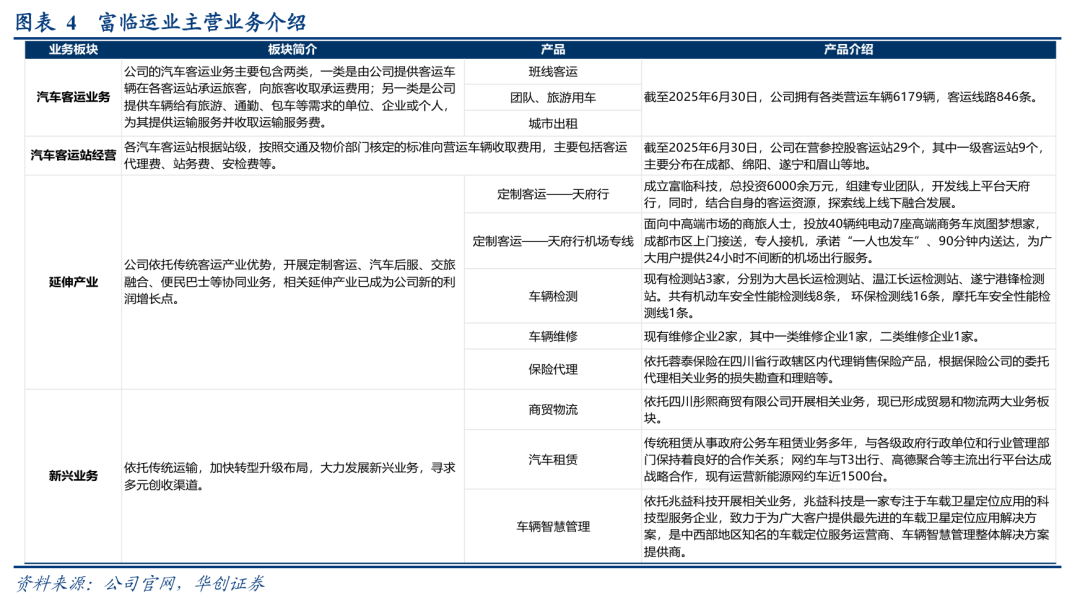Select the 产品 column header
Image resolution: width=1080 pixels, height=601 pixels.
pos(552,49)
